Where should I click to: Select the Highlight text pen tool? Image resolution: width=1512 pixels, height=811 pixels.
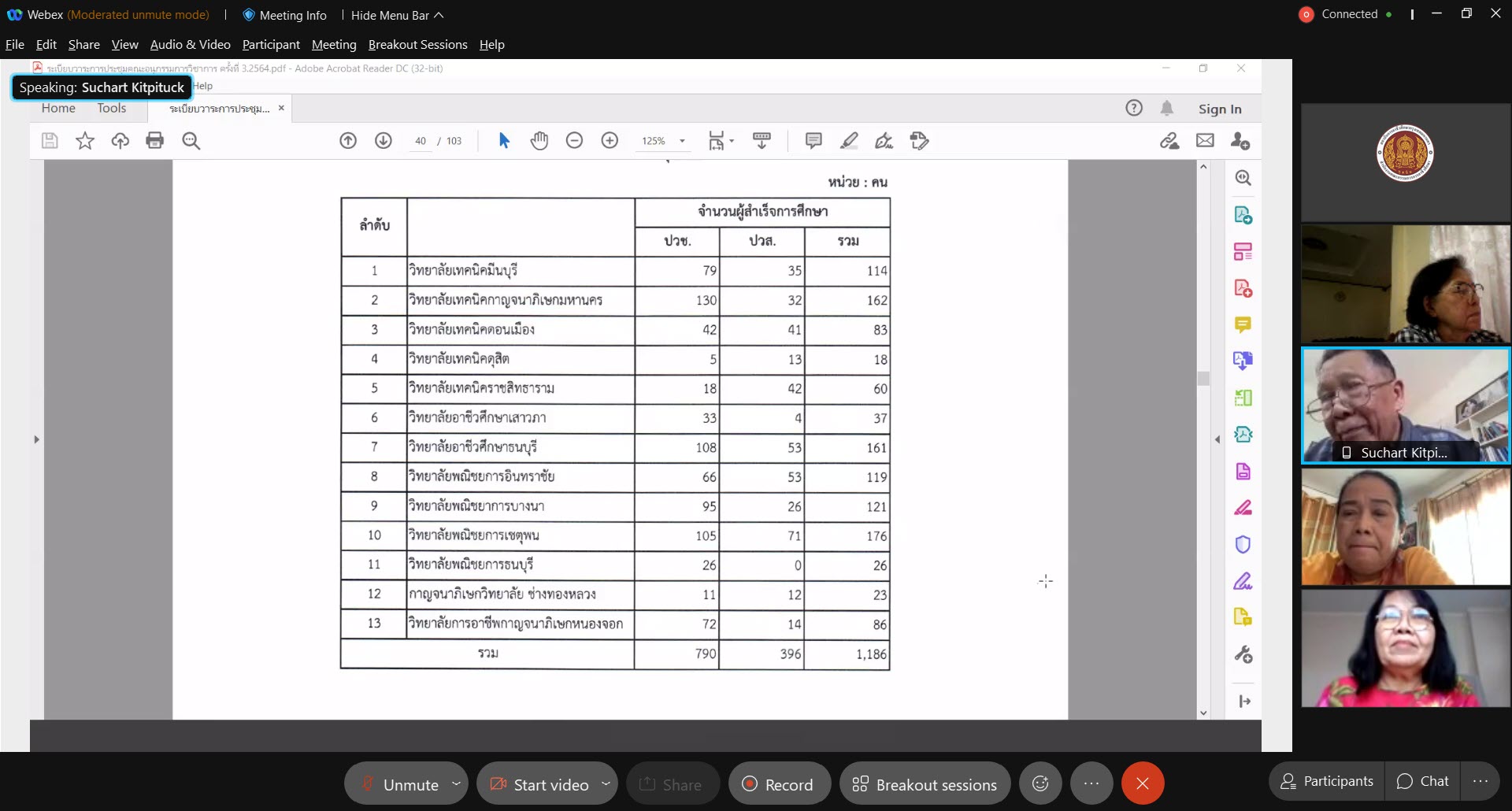[x=849, y=141]
